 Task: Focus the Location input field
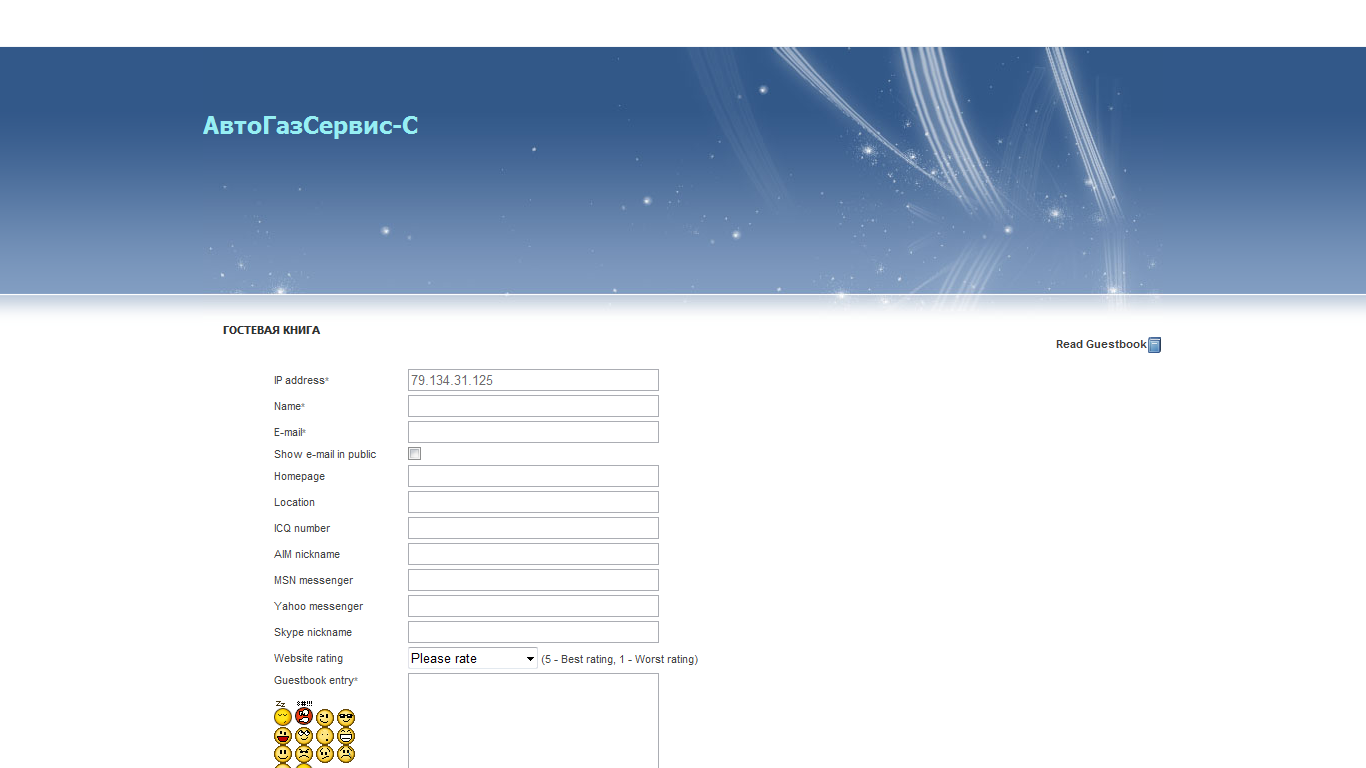533,502
